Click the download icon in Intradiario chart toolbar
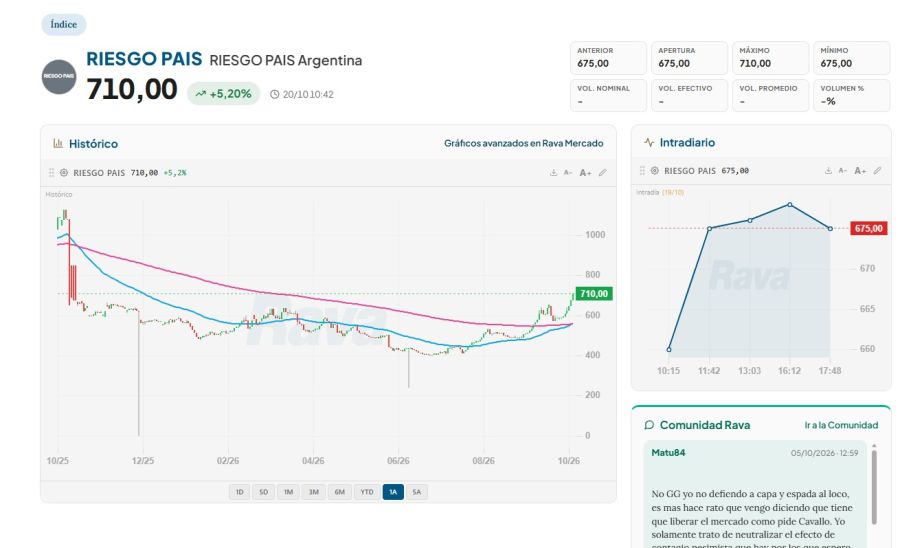 click(828, 170)
